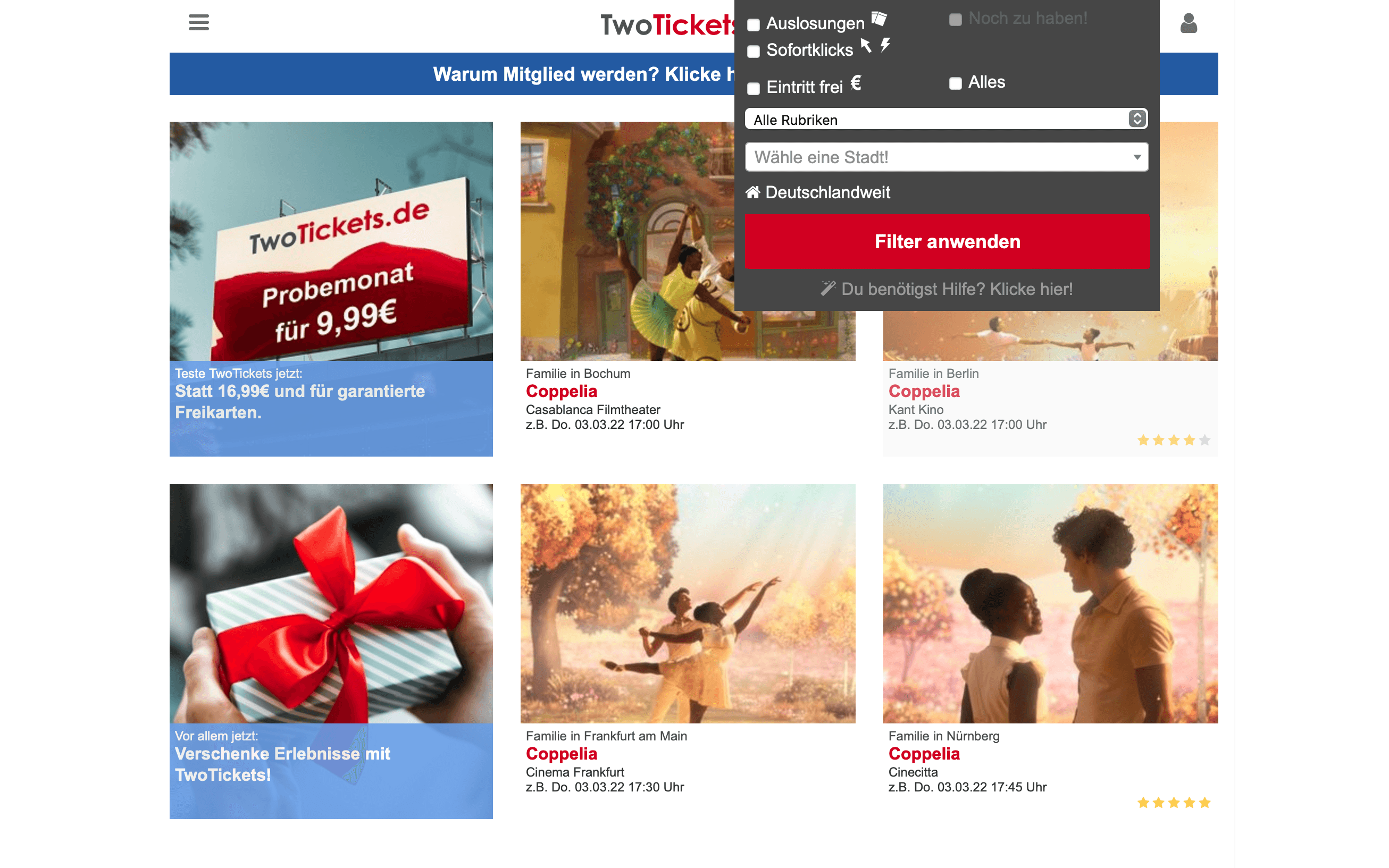Open the Alle Rubriken dropdown
Viewport: 1389px width, 868px height.
[946, 120]
